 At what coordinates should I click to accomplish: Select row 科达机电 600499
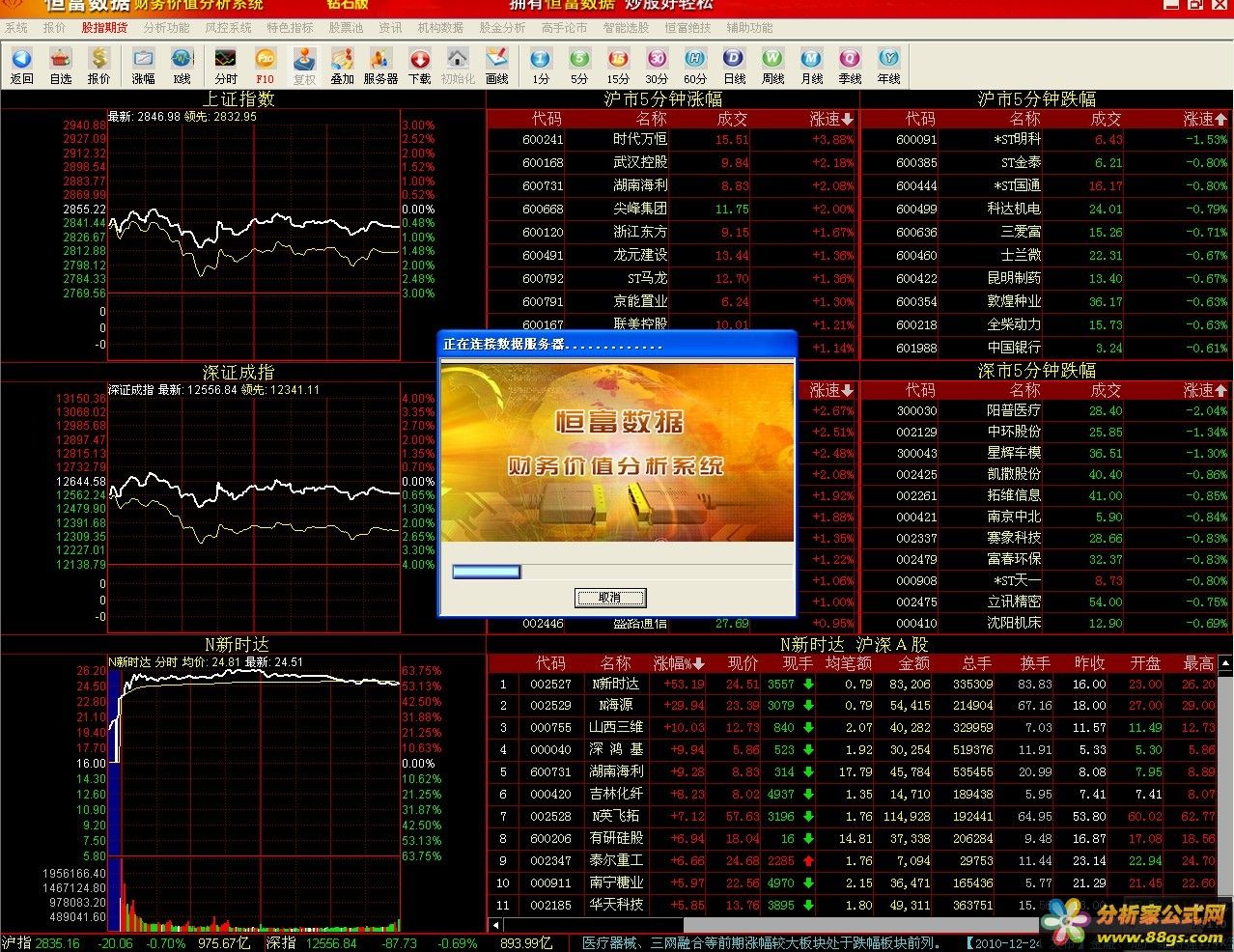(1047, 209)
